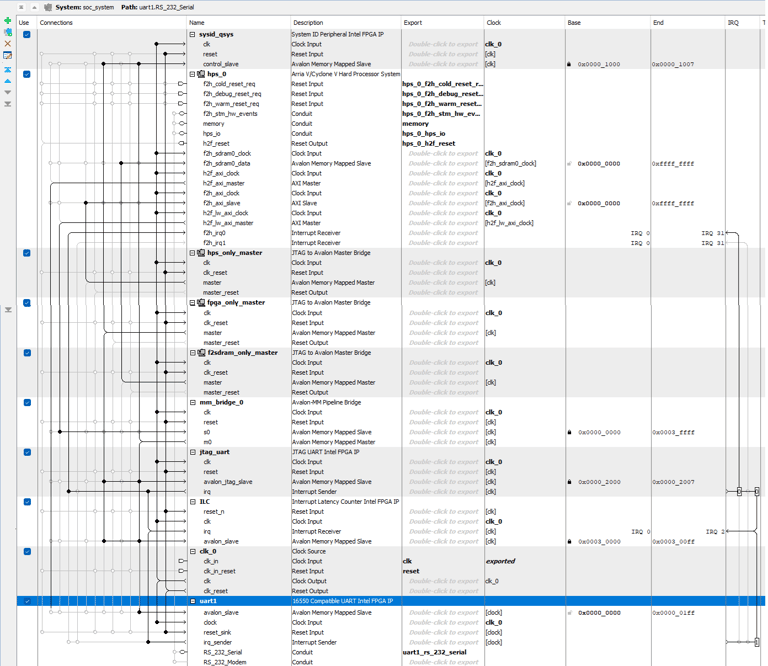Uncheck the Use checkbox for mm_bridge_0
The image size is (768, 666).
point(27,403)
